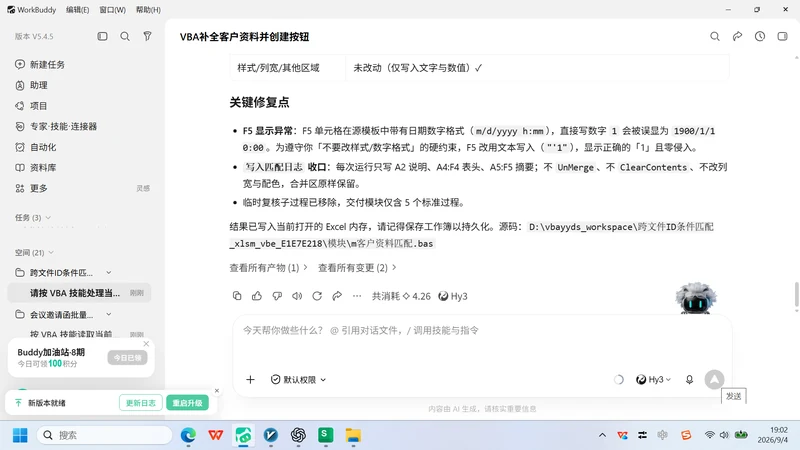Screen dimensions: 800x450
Task: Click the Hy3 model label under response
Action: (453, 296)
